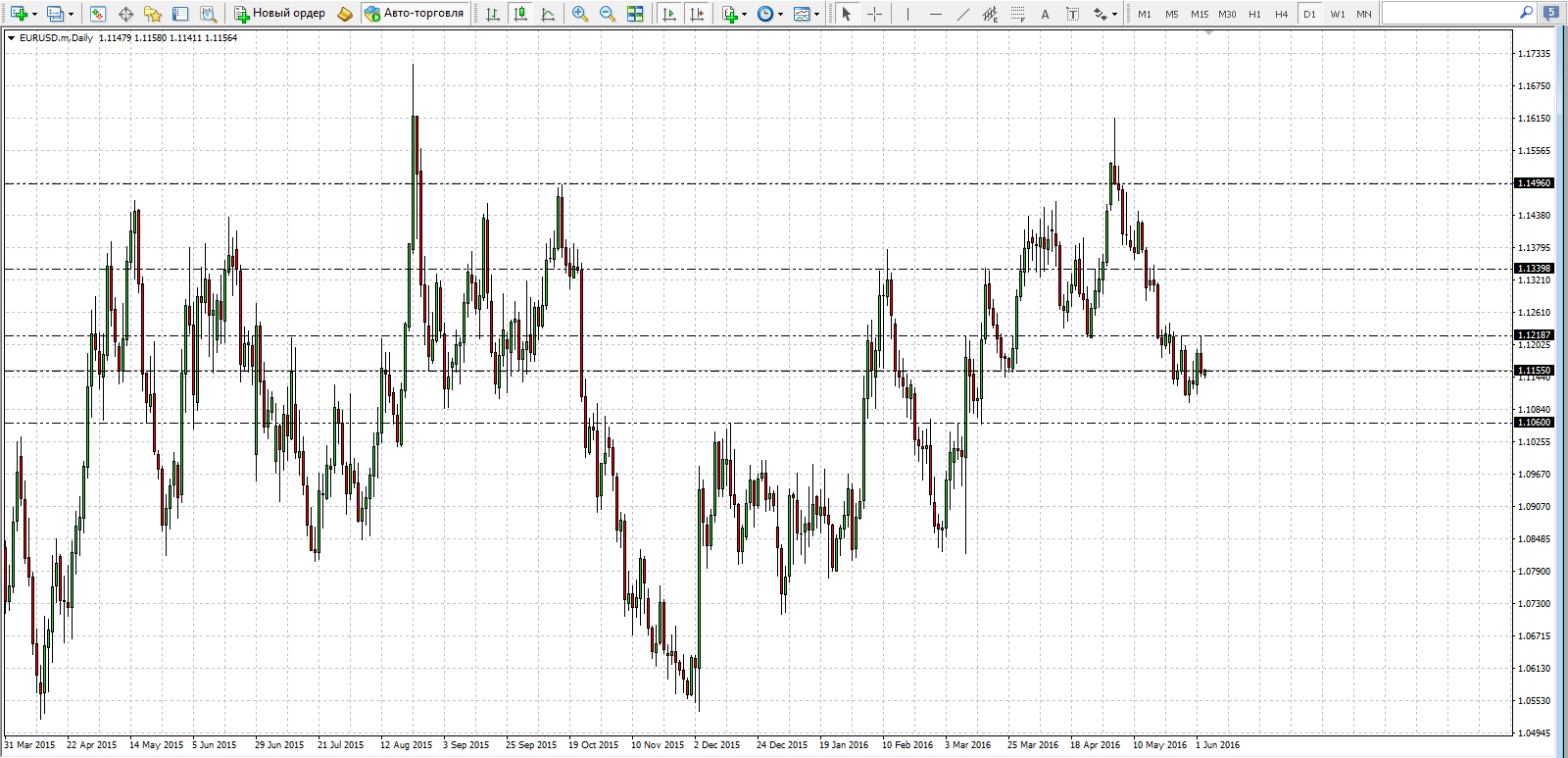Image resolution: width=1568 pixels, height=758 pixels.
Task: Open the Market Watch panel icon
Action: click(x=98, y=14)
